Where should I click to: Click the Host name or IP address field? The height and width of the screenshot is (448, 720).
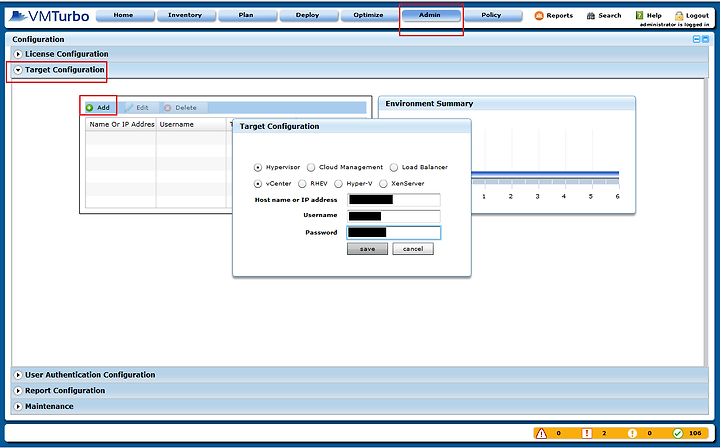394,200
